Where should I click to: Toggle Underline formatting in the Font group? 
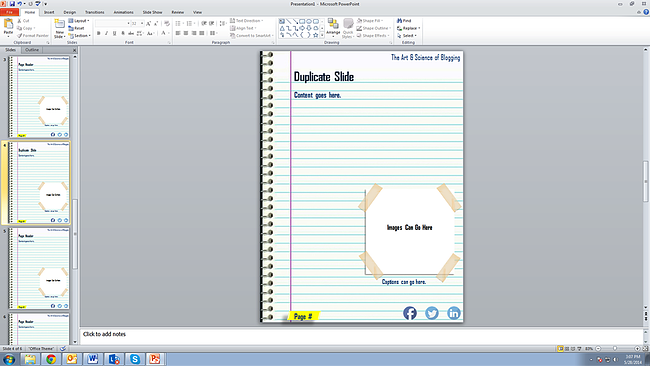point(114,33)
